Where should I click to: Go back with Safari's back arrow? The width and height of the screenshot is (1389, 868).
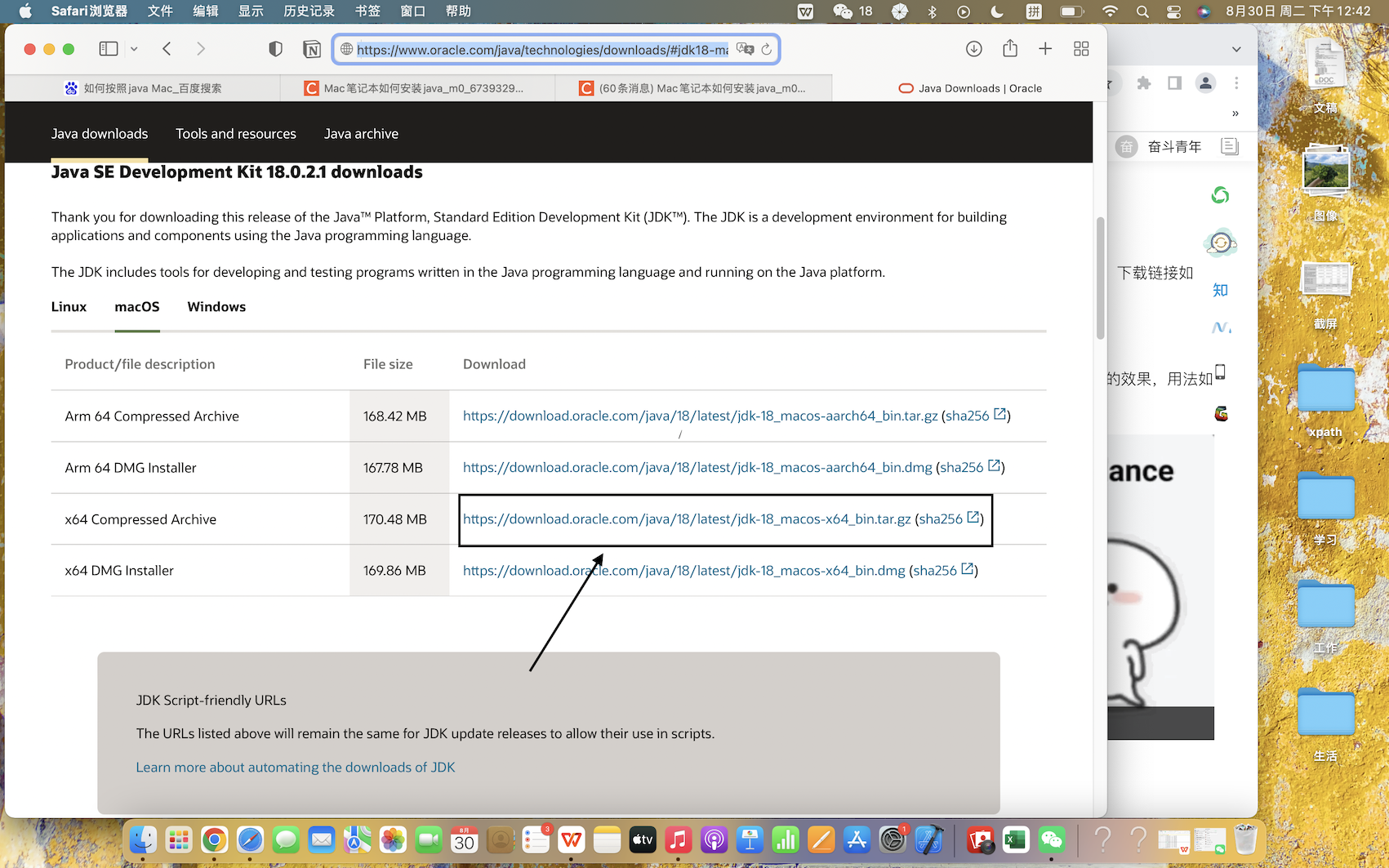point(167,49)
